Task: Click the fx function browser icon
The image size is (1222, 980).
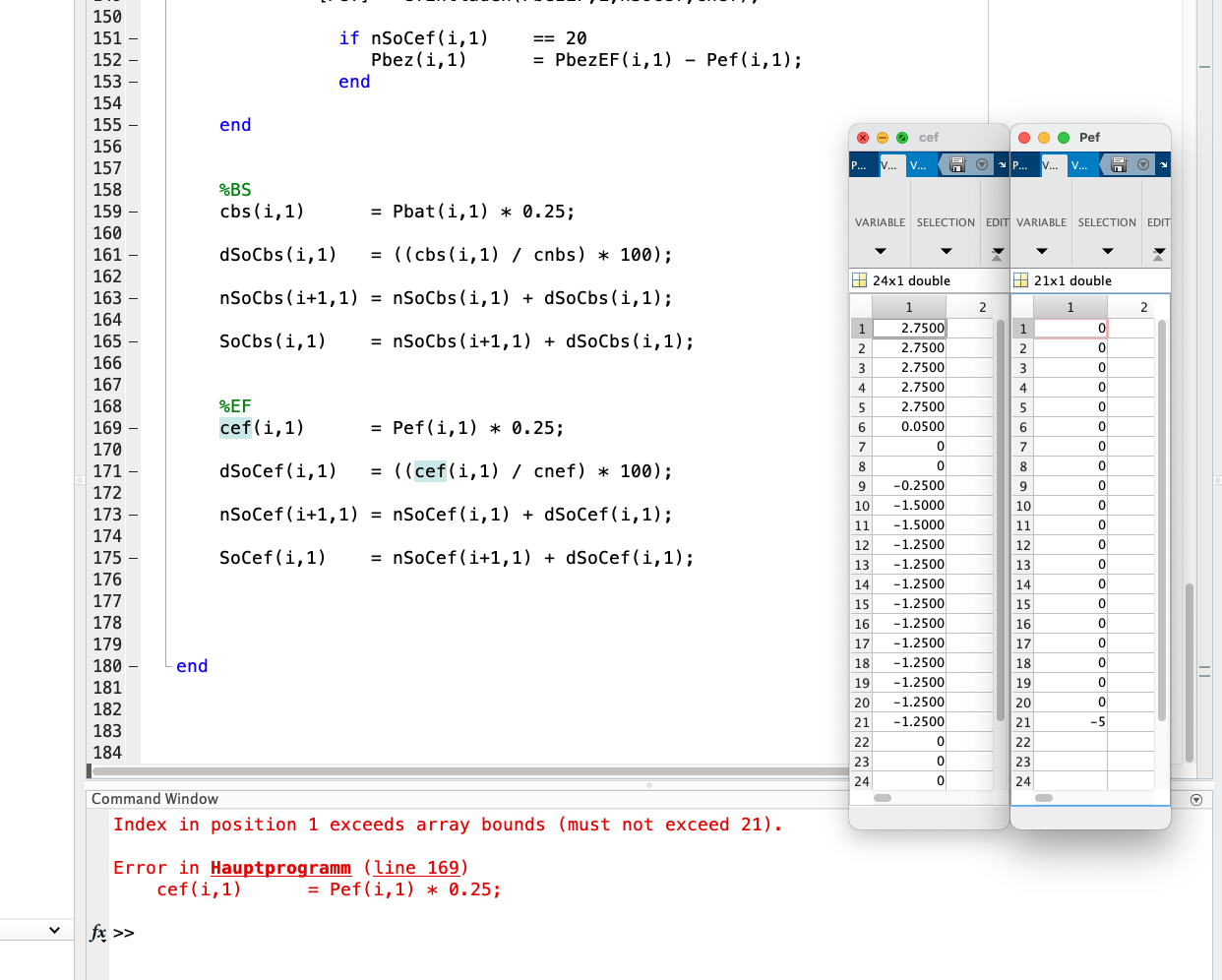Action: click(98, 932)
